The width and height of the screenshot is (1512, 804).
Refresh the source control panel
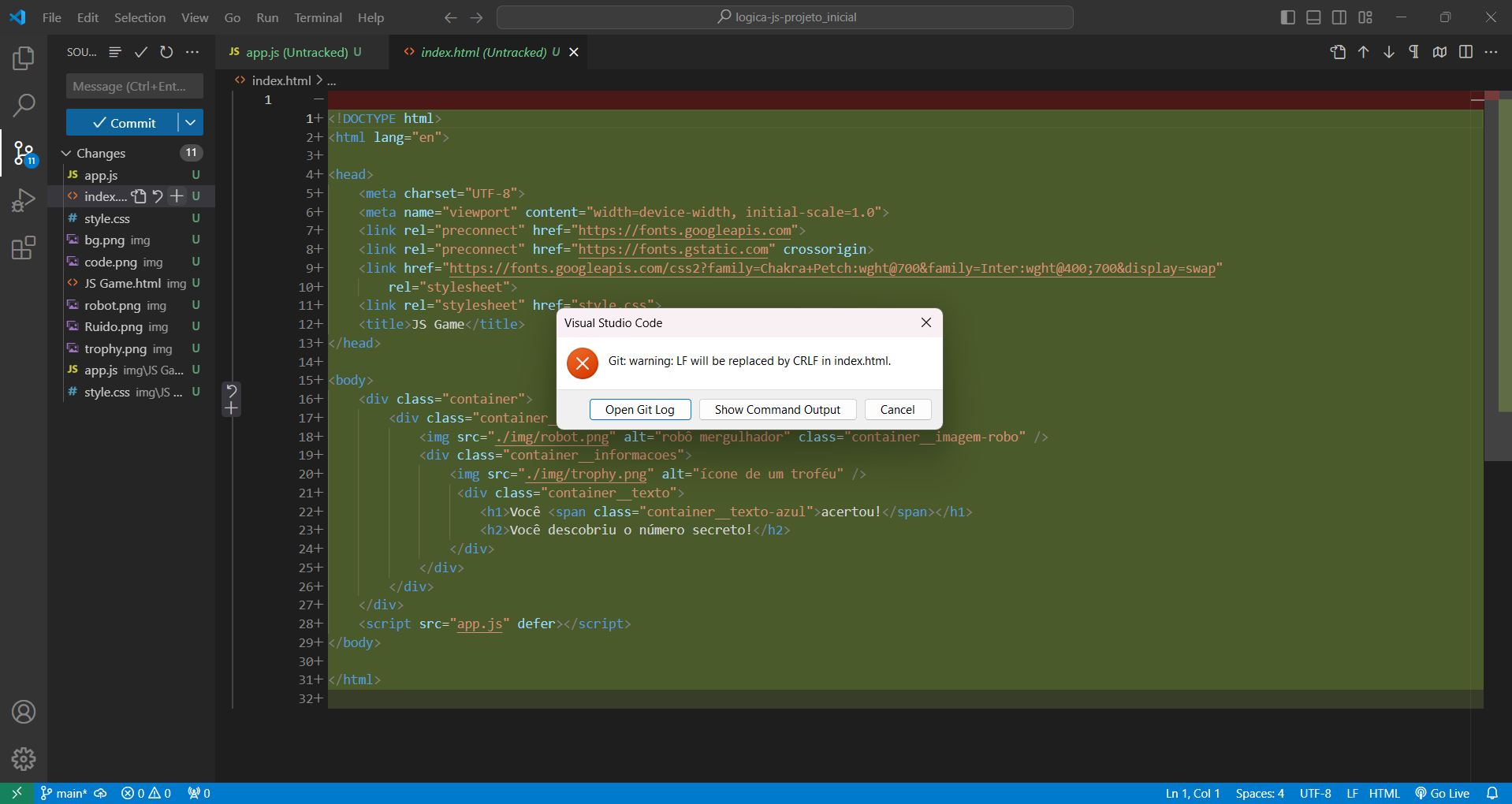coord(166,52)
